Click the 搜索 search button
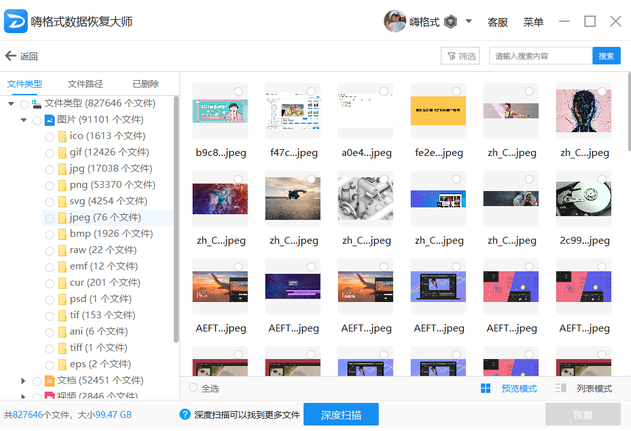631x431 pixels. pos(606,56)
